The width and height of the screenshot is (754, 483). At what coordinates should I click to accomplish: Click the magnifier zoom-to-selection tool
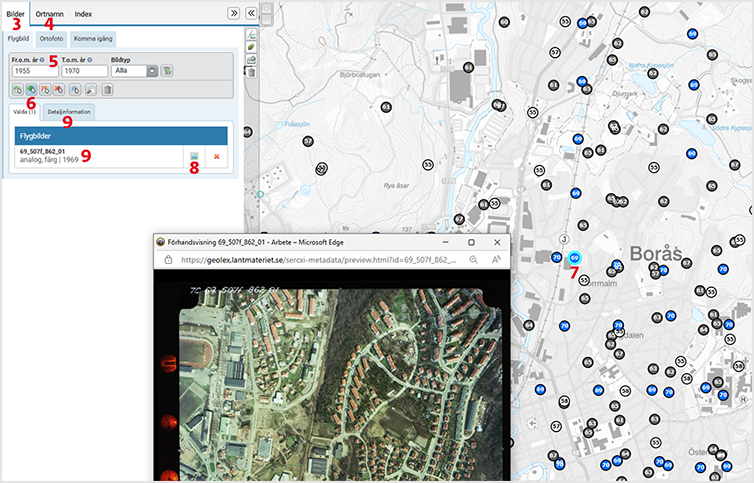point(91,89)
